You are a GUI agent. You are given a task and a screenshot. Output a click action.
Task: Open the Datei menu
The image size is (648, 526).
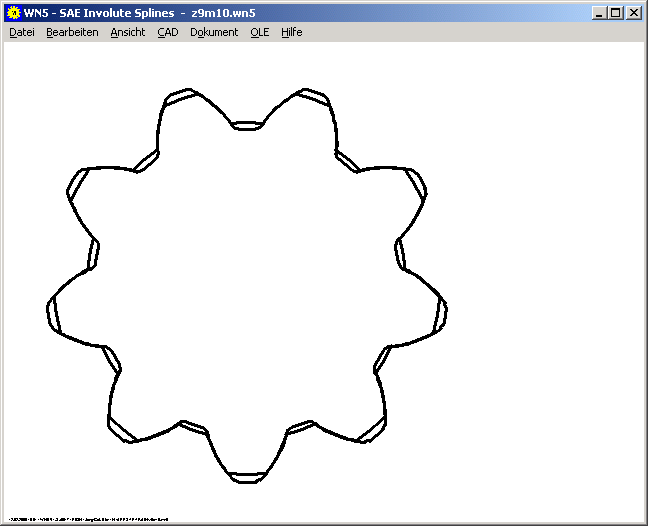point(22,32)
